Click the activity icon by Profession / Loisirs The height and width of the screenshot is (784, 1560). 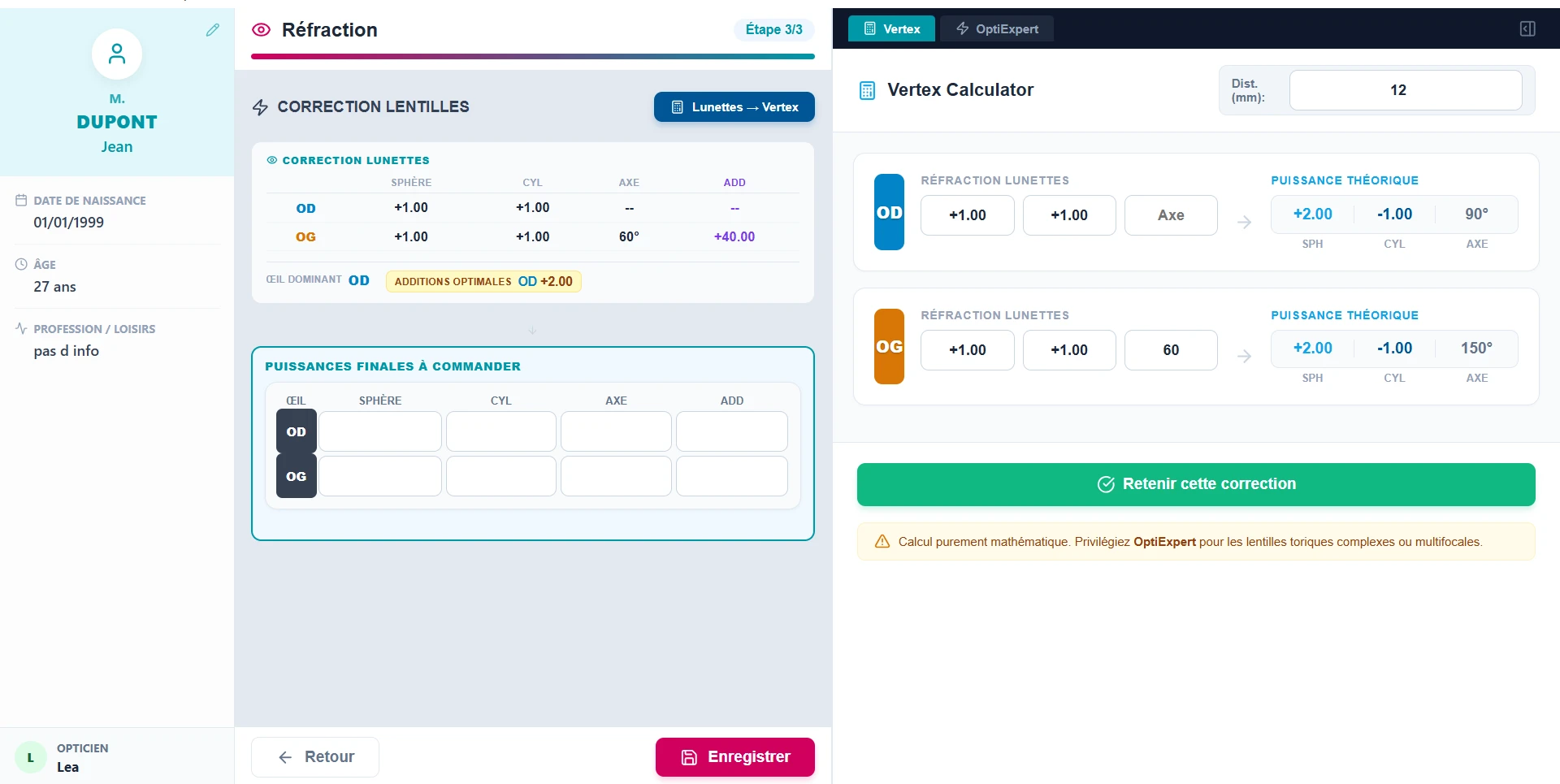[x=21, y=328]
